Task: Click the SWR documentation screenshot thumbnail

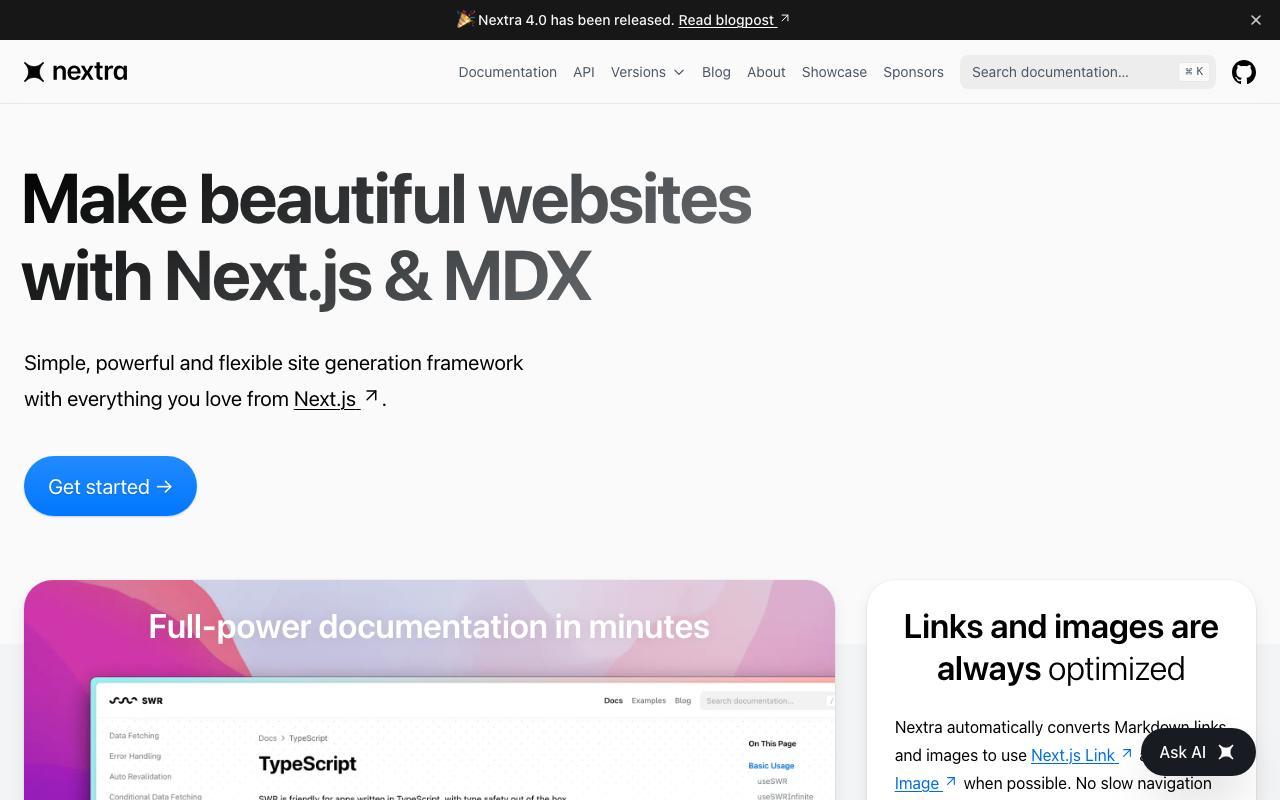Action: tap(463, 739)
